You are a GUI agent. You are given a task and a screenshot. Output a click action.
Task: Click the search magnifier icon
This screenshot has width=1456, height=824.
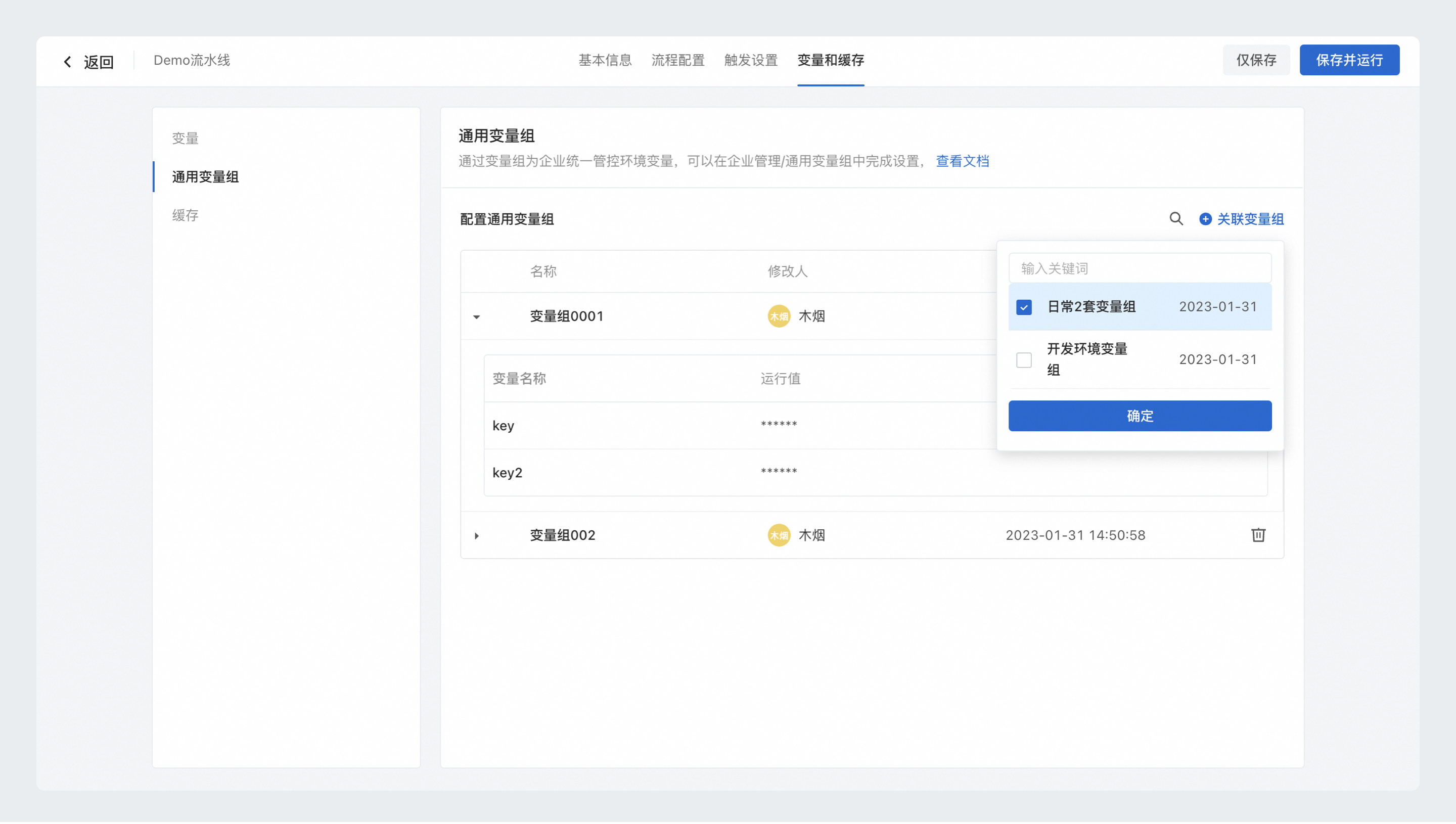click(x=1176, y=219)
